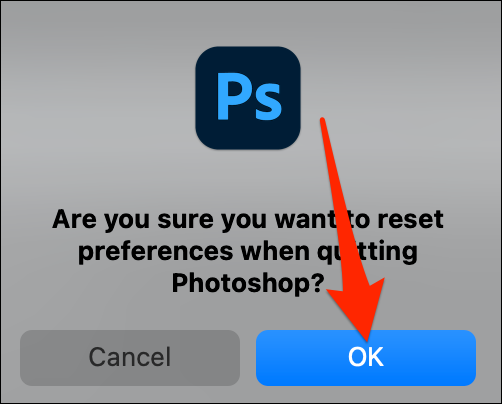Click the blue OK button
Image resolution: width=502 pixels, height=404 pixels.
pos(366,358)
